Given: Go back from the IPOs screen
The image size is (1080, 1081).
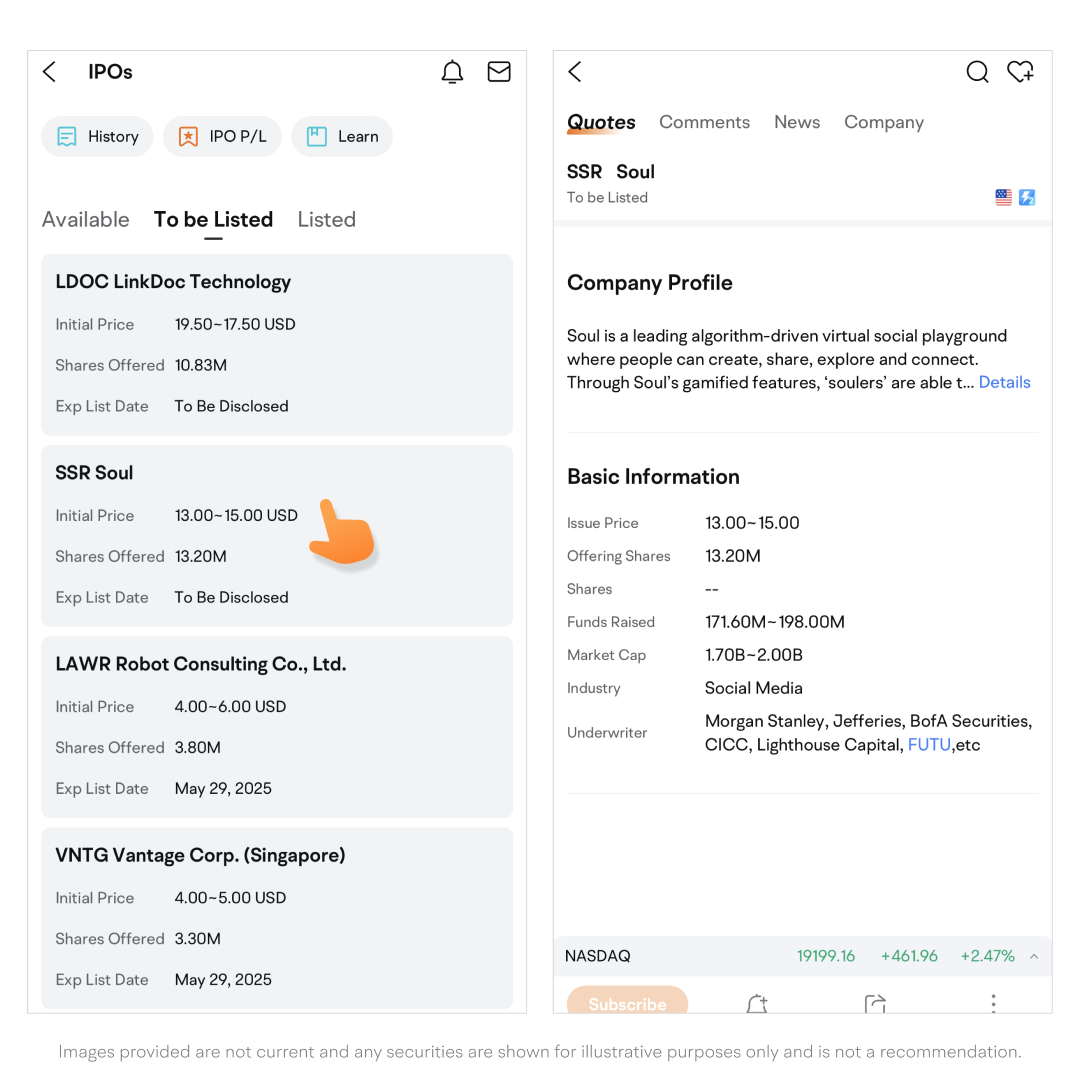Looking at the screenshot, I should click(50, 72).
